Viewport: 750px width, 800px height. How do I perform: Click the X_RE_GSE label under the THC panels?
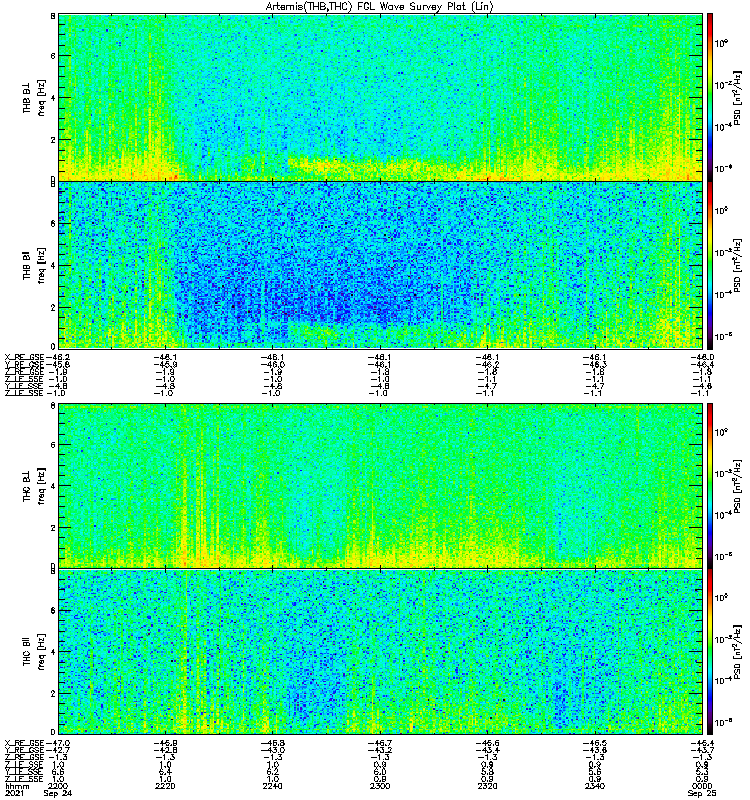(x=24, y=743)
